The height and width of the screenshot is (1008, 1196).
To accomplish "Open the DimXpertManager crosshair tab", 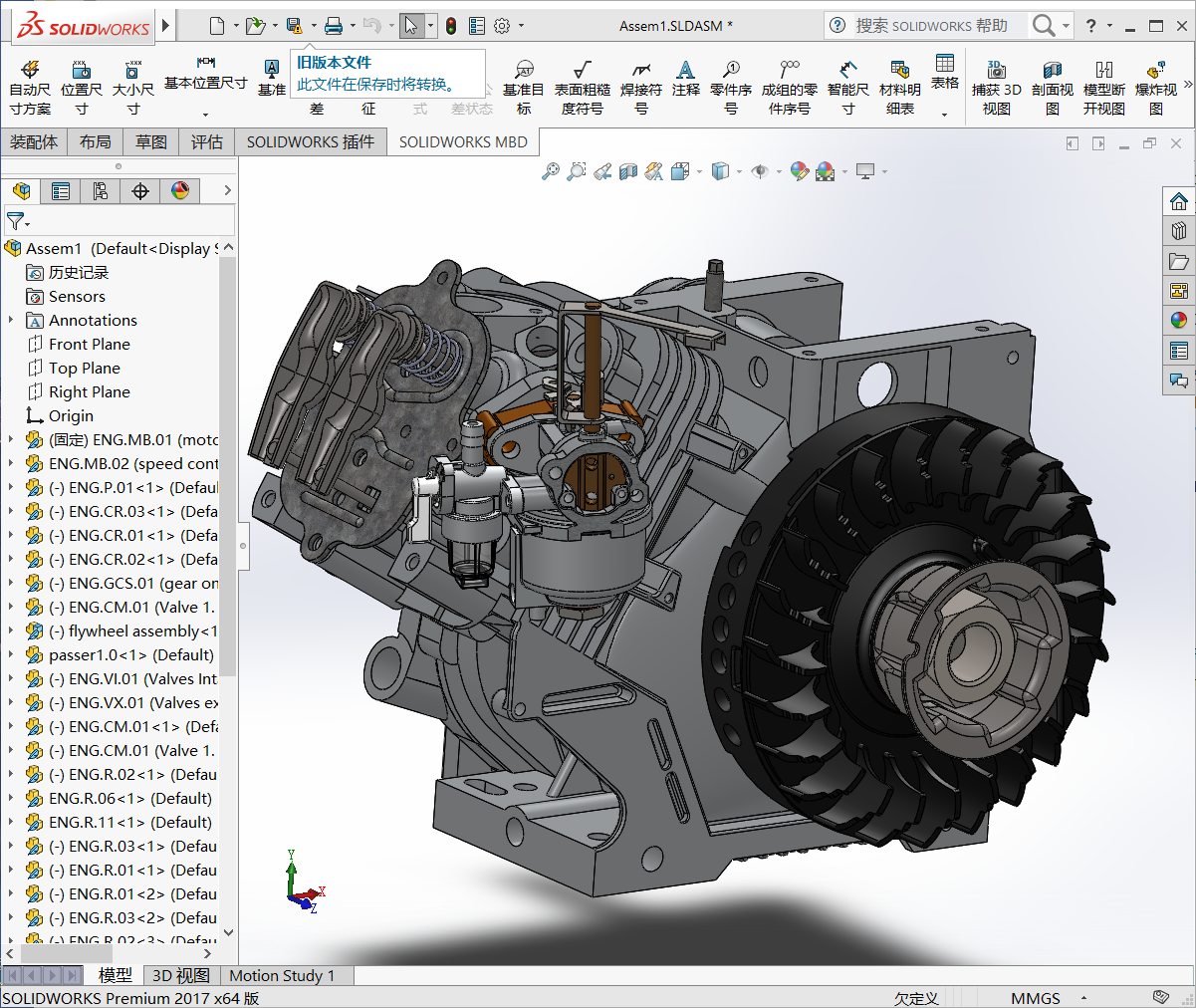I will [x=140, y=190].
